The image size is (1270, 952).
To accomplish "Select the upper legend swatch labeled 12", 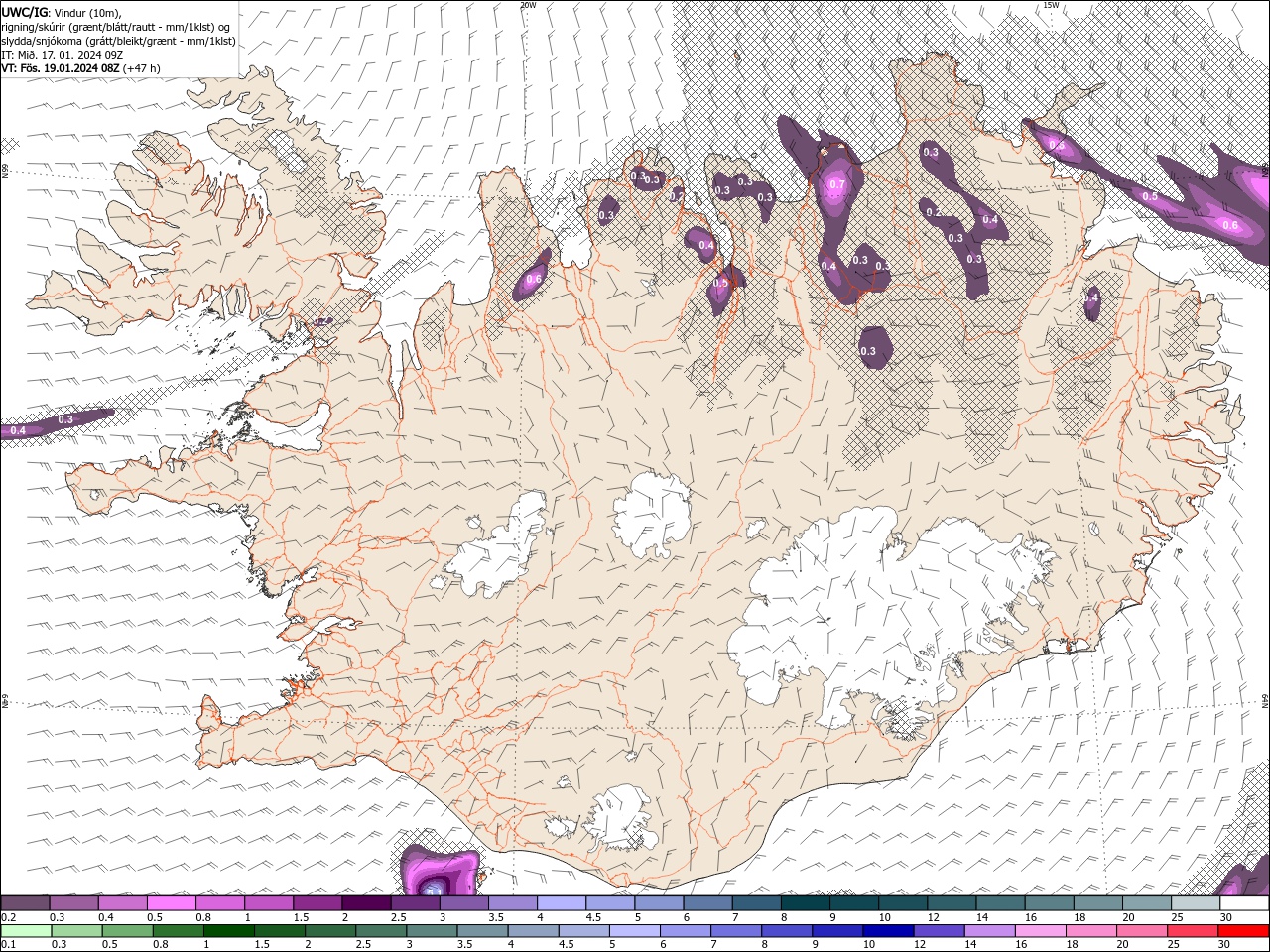I will tap(952, 903).
